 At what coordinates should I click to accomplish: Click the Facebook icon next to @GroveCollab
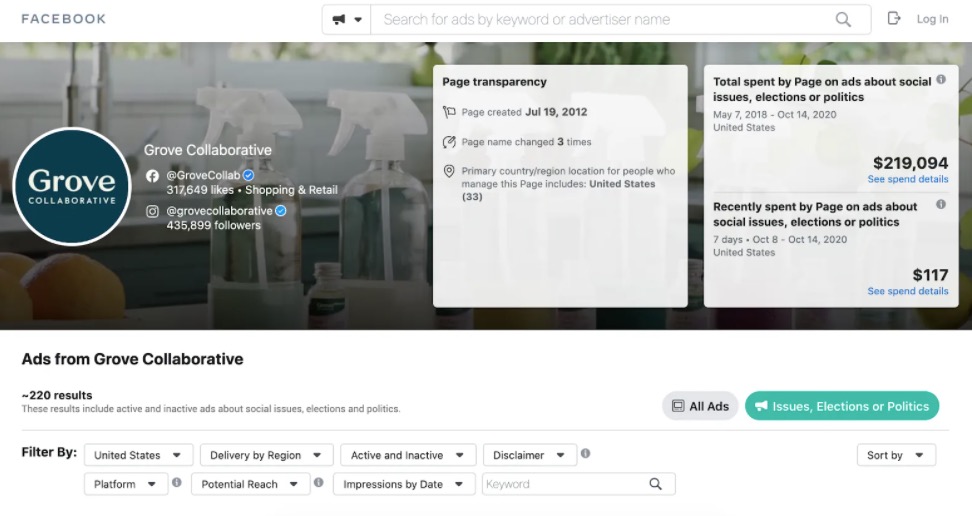pyautogui.click(x=152, y=176)
